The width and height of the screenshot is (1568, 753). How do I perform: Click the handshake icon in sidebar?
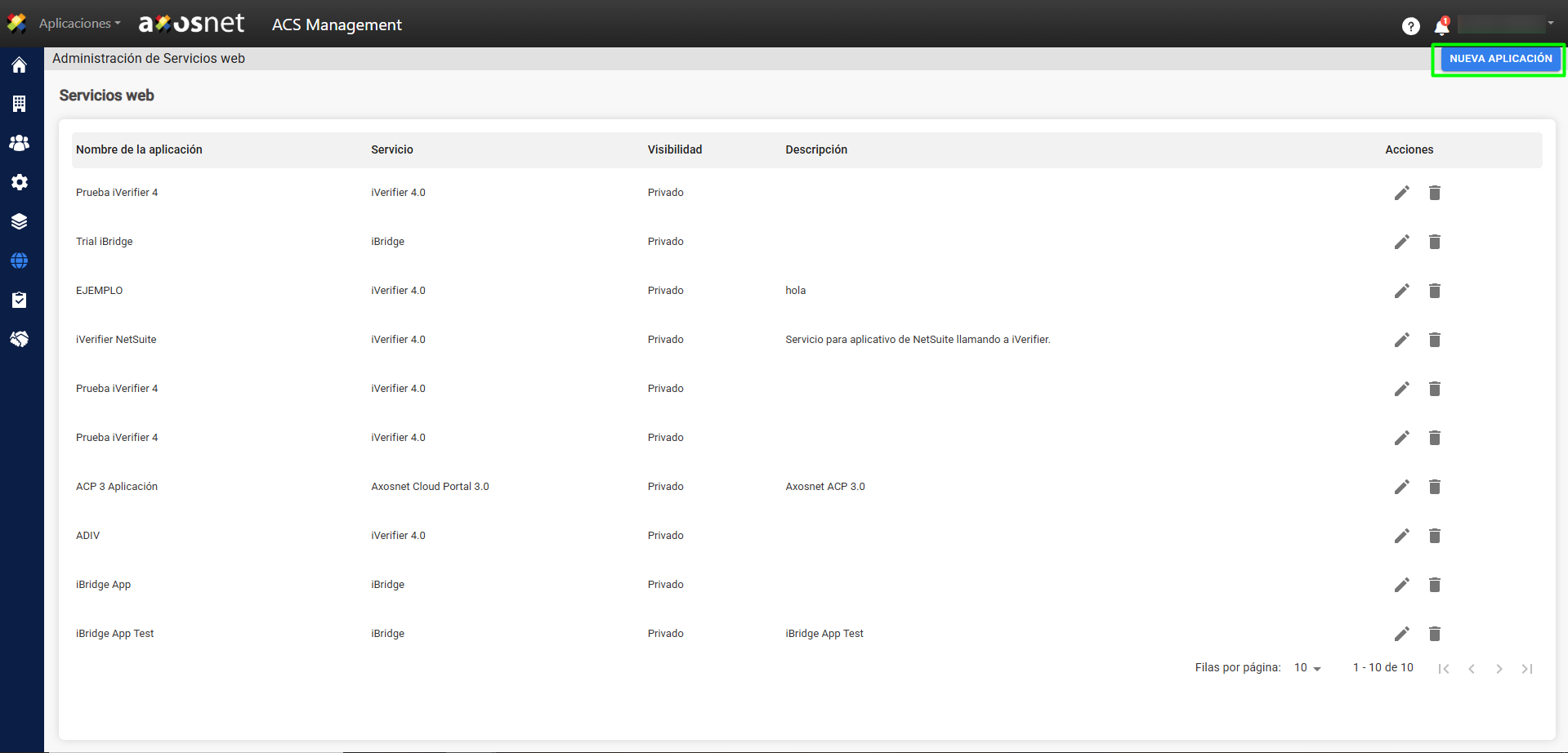pyautogui.click(x=19, y=339)
